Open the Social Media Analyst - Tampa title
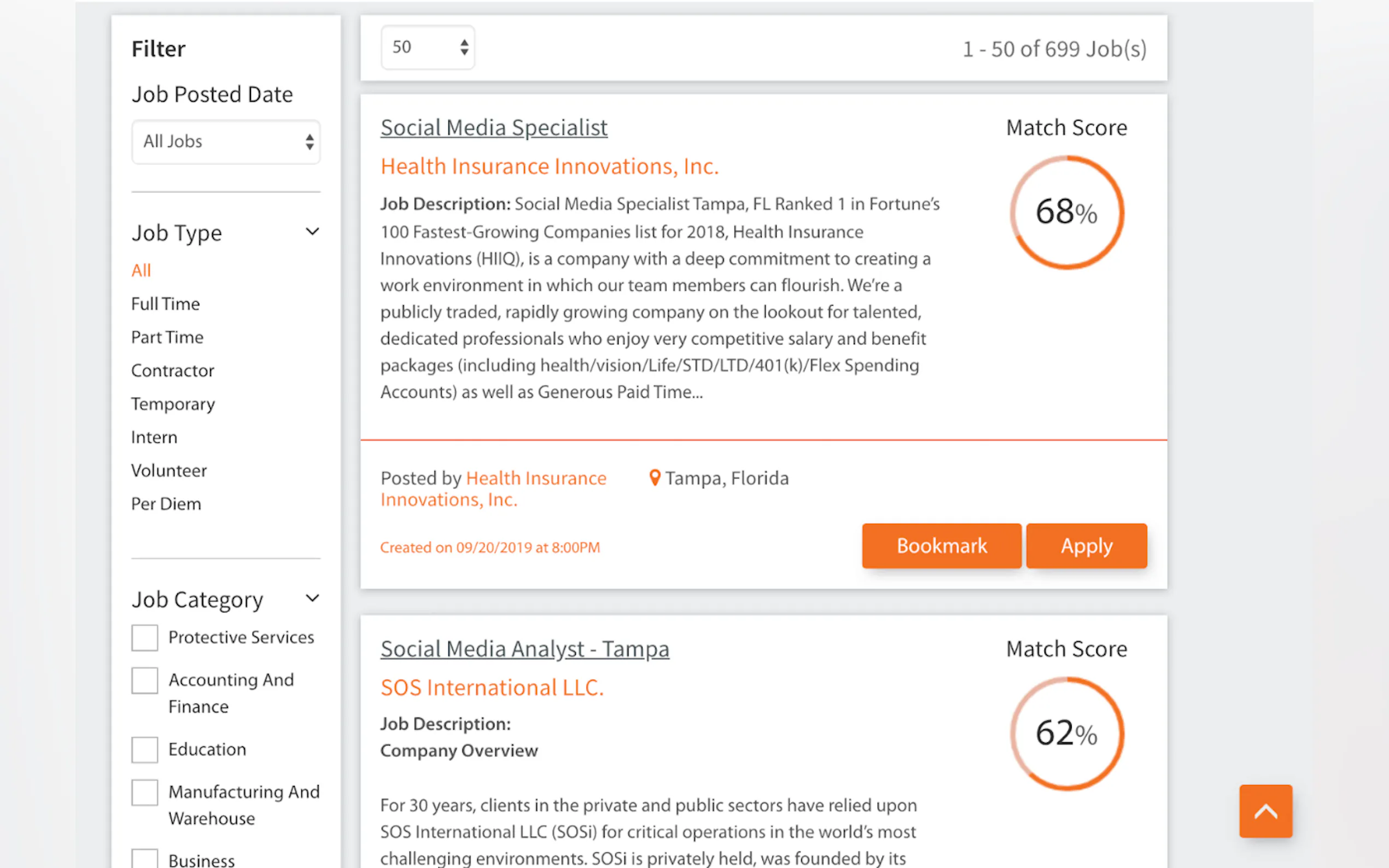This screenshot has height=868, width=1389. (x=525, y=649)
